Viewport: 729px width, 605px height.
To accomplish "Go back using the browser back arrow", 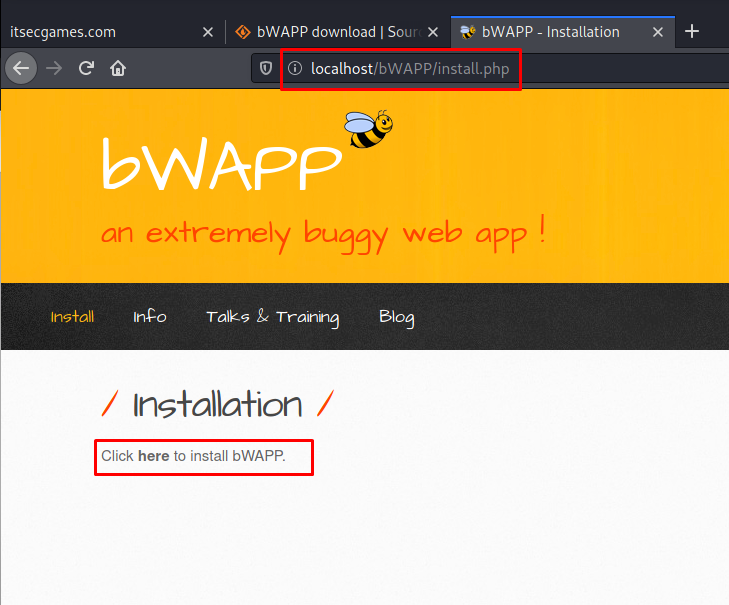I will point(21,68).
